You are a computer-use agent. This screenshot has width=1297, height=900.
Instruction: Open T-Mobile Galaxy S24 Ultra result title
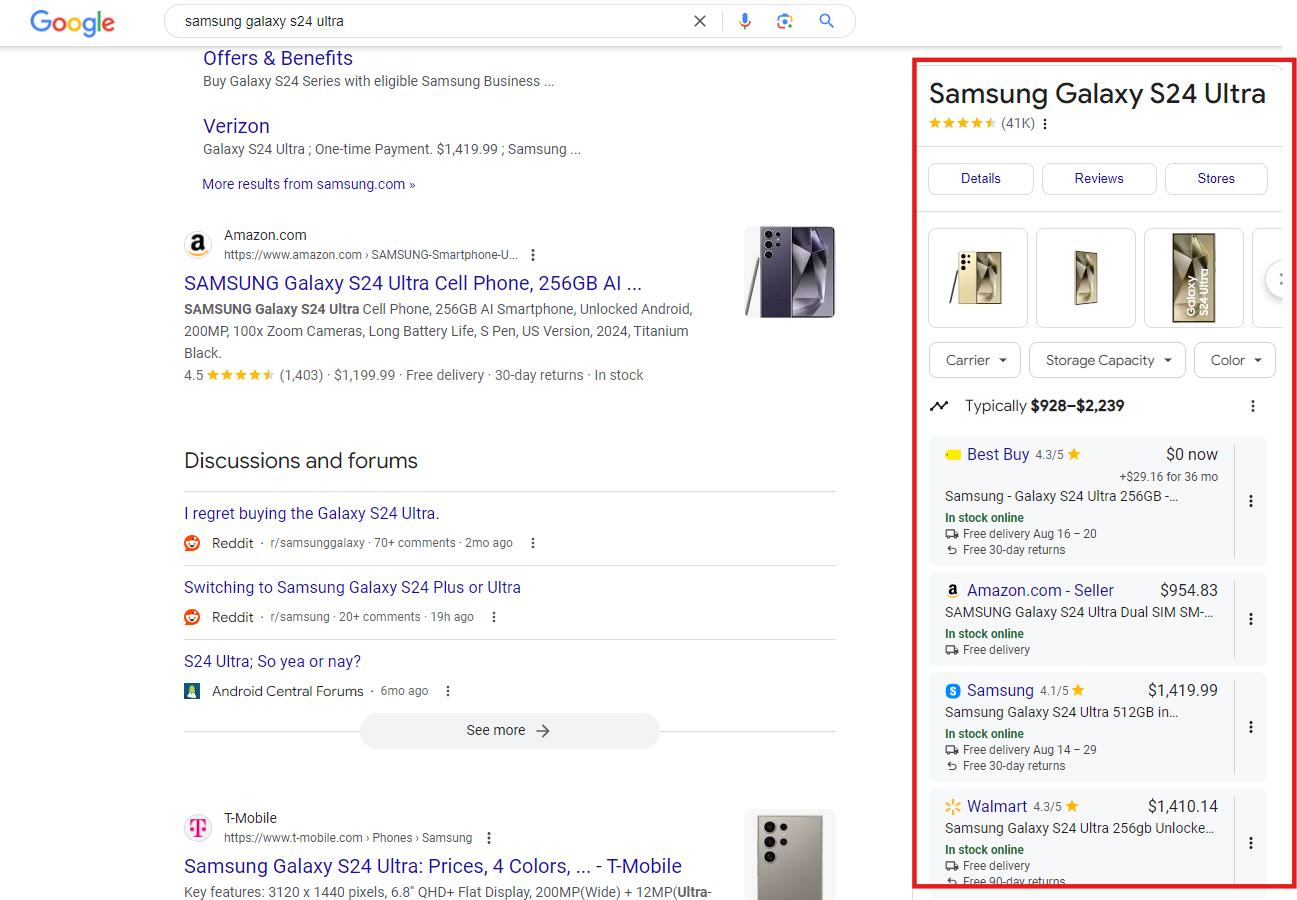click(x=433, y=866)
